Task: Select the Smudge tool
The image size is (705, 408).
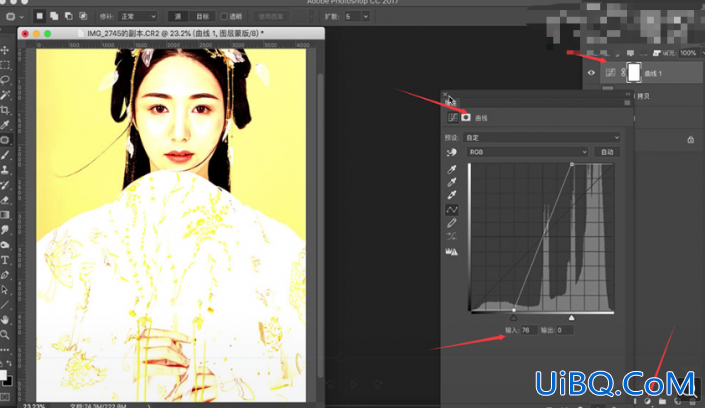Action: 5,230
